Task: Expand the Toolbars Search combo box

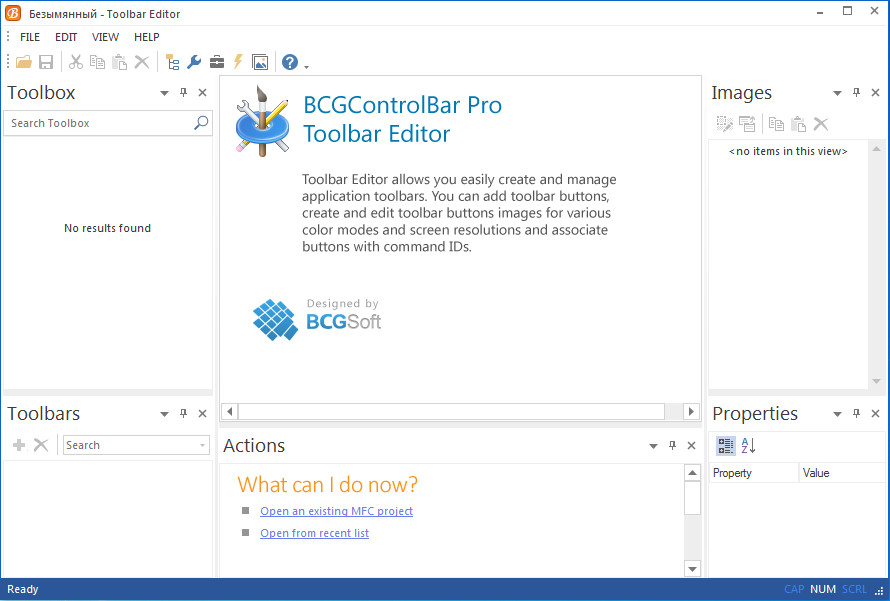Action: coord(202,446)
